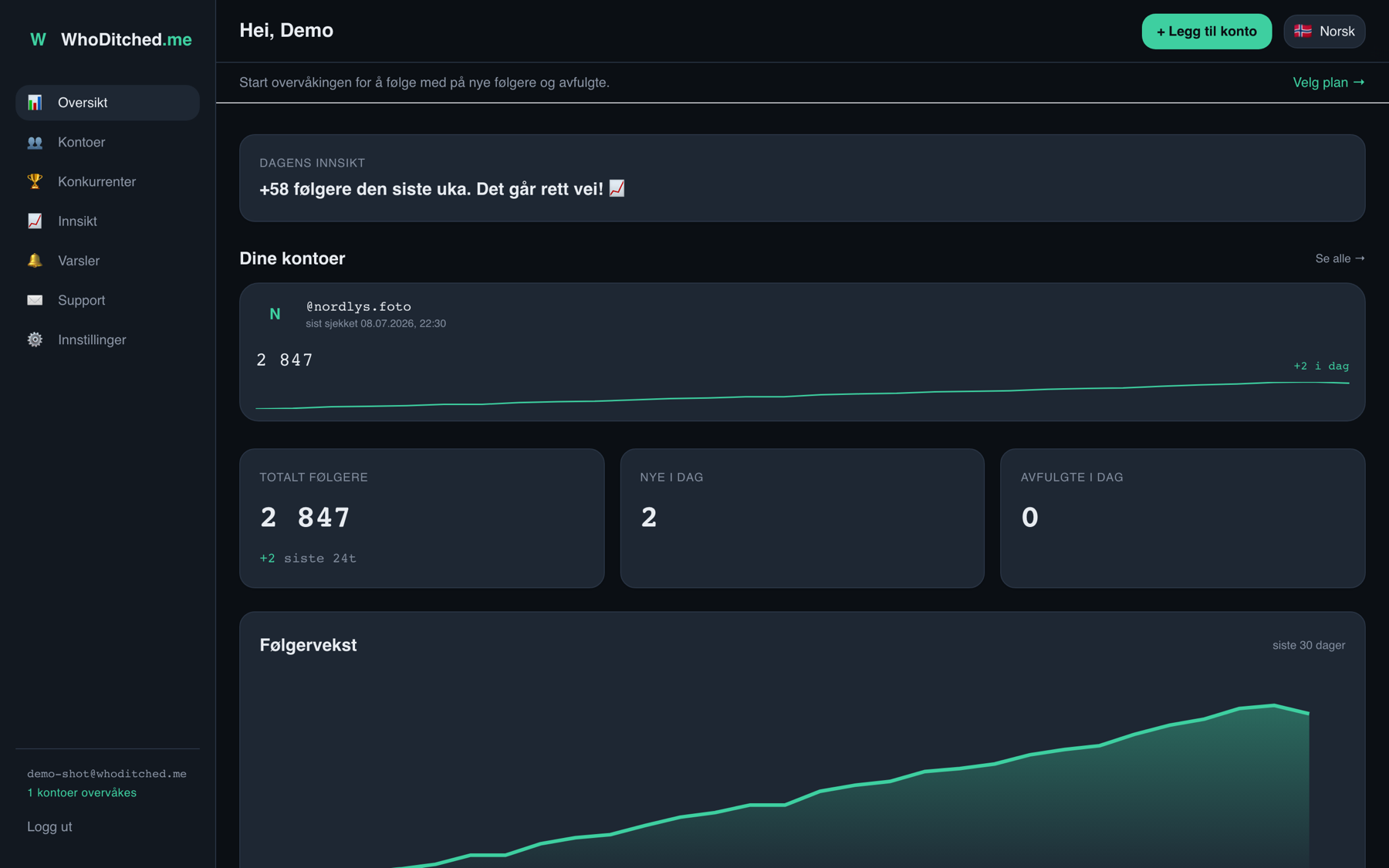This screenshot has height=868, width=1389.
Task: Click the Konkurrenter trophy icon
Action: point(35,181)
